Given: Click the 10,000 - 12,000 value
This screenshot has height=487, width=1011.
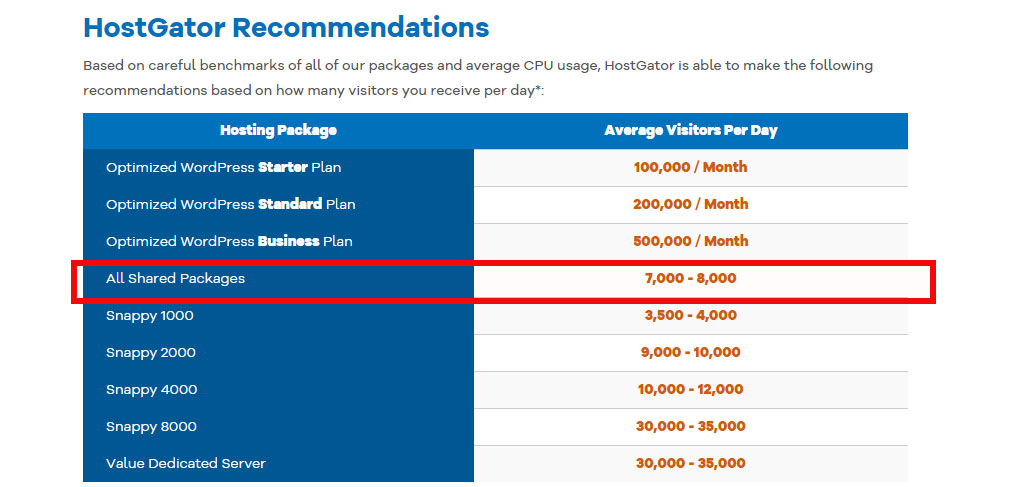Looking at the screenshot, I should 691,390.
